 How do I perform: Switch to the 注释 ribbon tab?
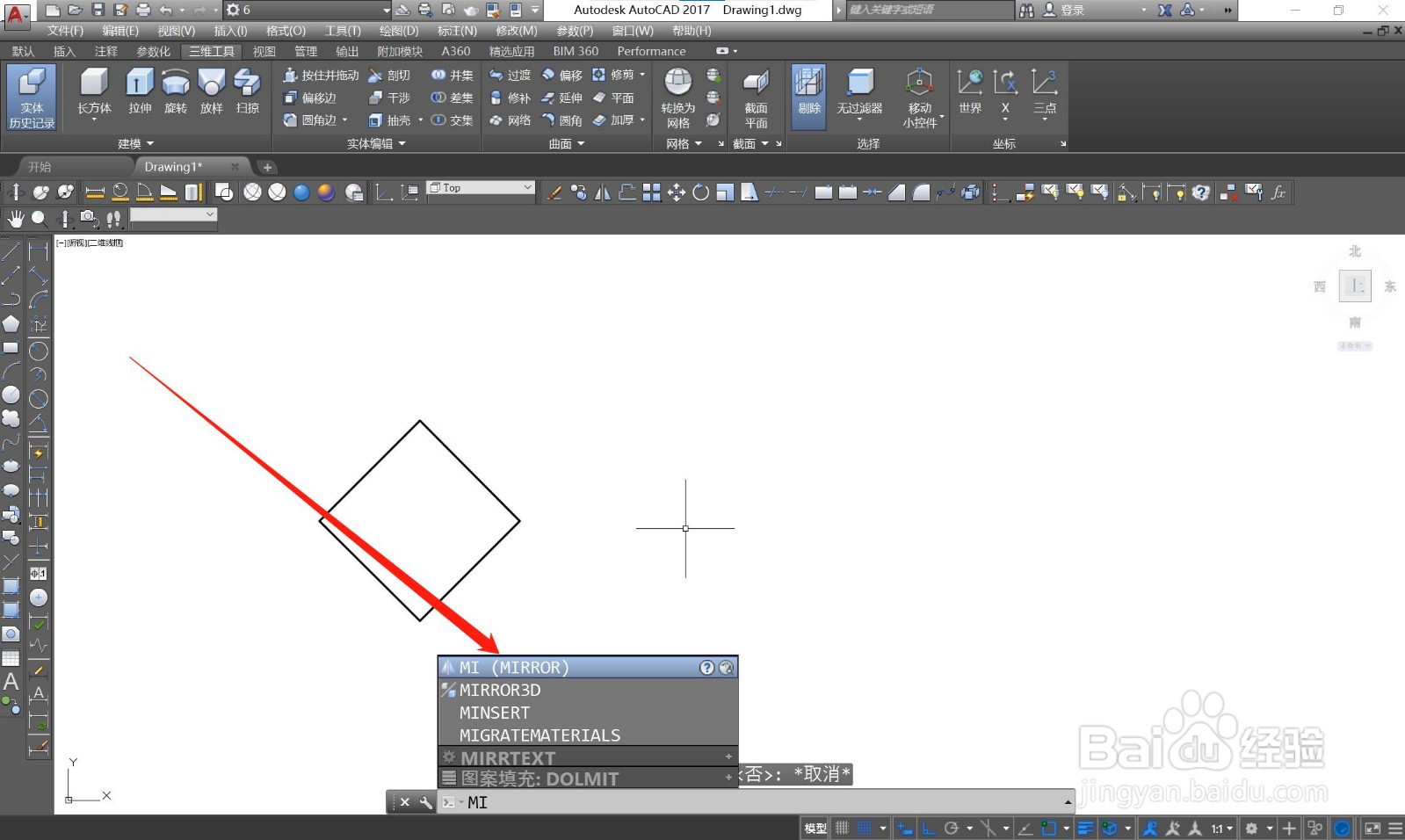coord(105,51)
